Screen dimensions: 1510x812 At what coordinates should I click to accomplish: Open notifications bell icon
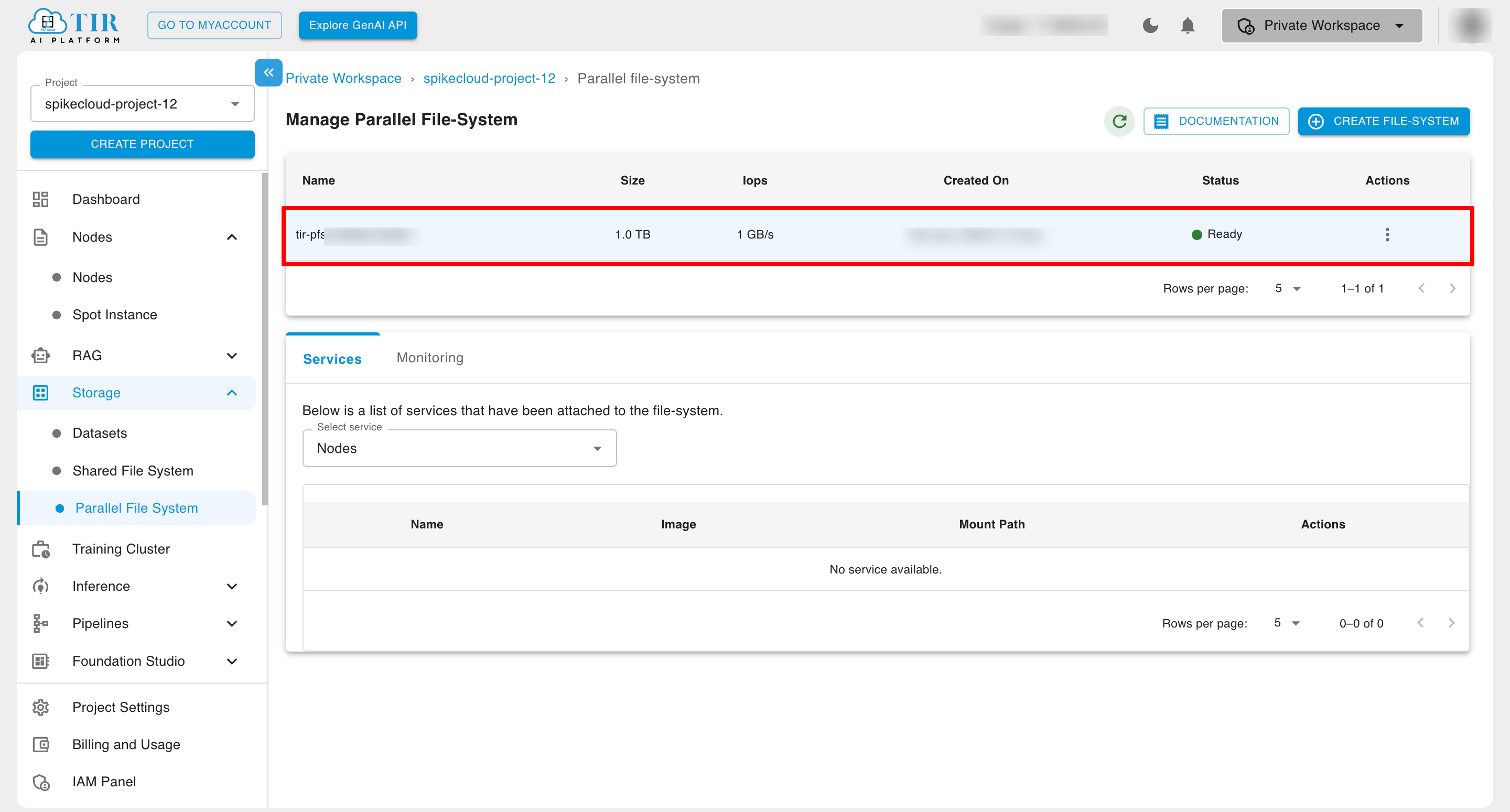click(1188, 25)
